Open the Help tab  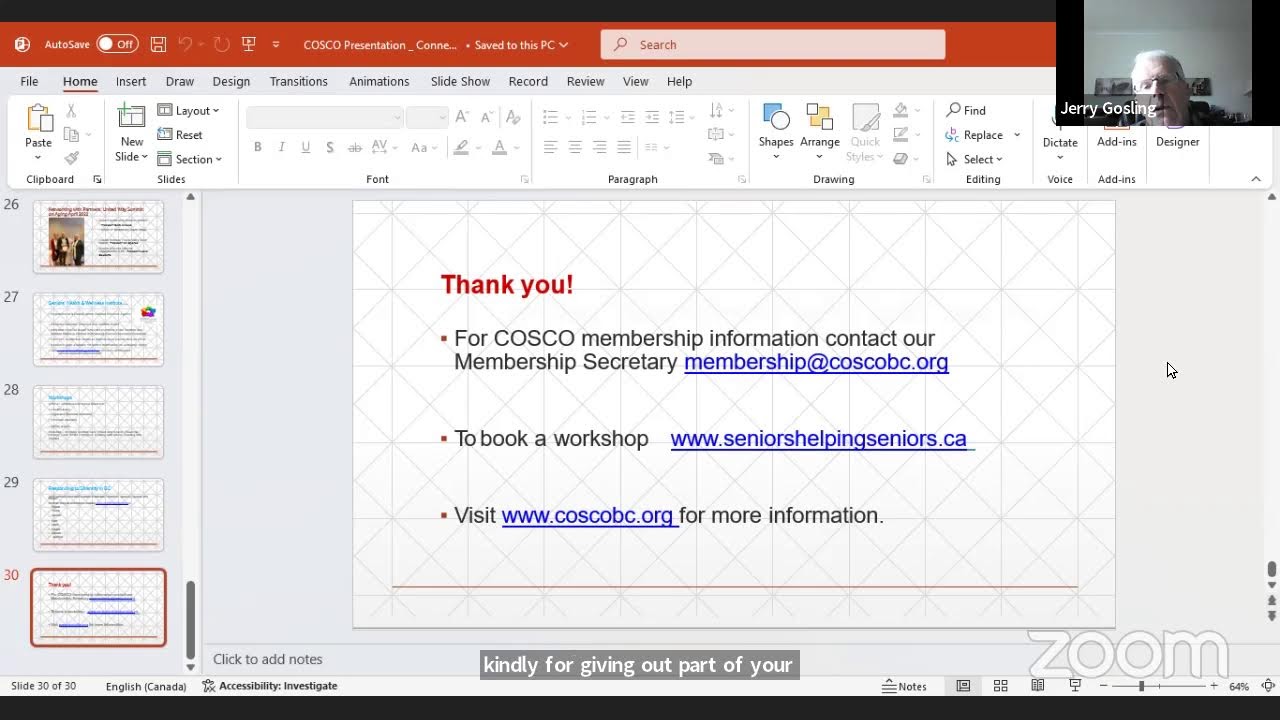tap(679, 81)
